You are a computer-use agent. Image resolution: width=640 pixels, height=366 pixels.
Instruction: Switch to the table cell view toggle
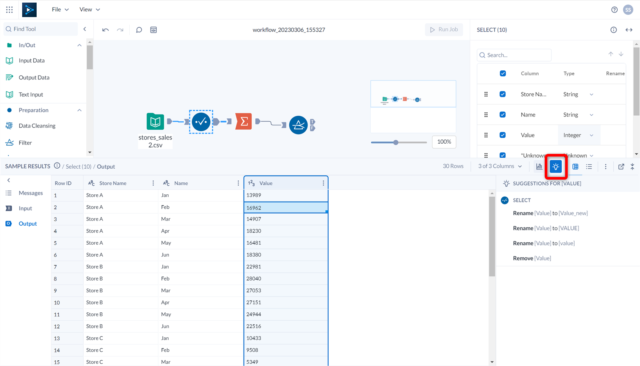575,166
